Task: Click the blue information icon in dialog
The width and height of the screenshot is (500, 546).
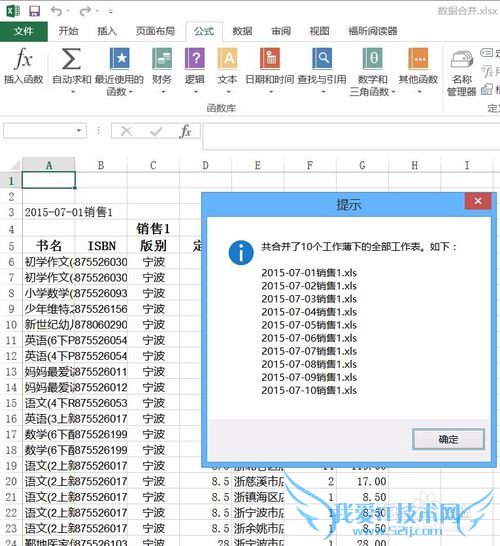Action: point(241,252)
